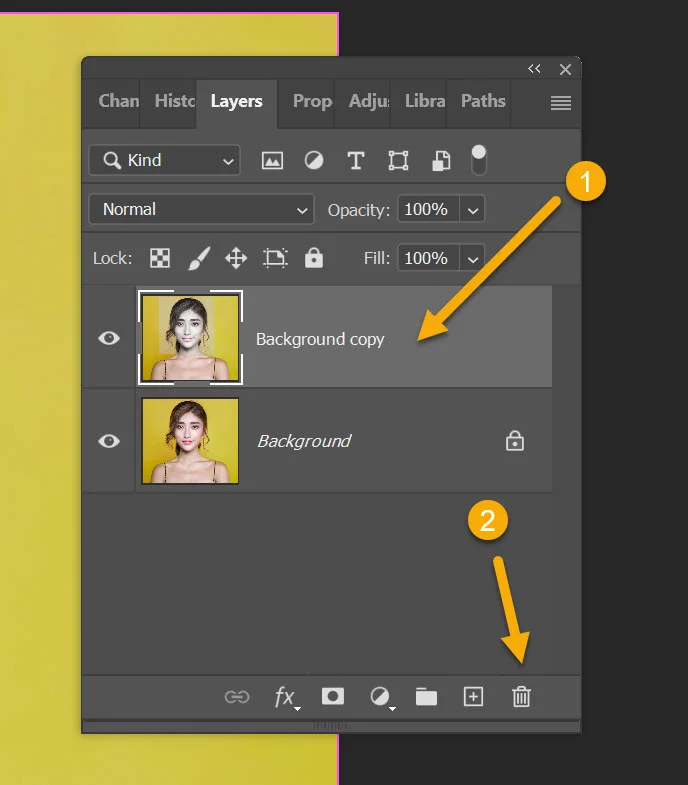This screenshot has width=688, height=785.
Task: Filter for adjustment layers icon
Action: pos(314,161)
